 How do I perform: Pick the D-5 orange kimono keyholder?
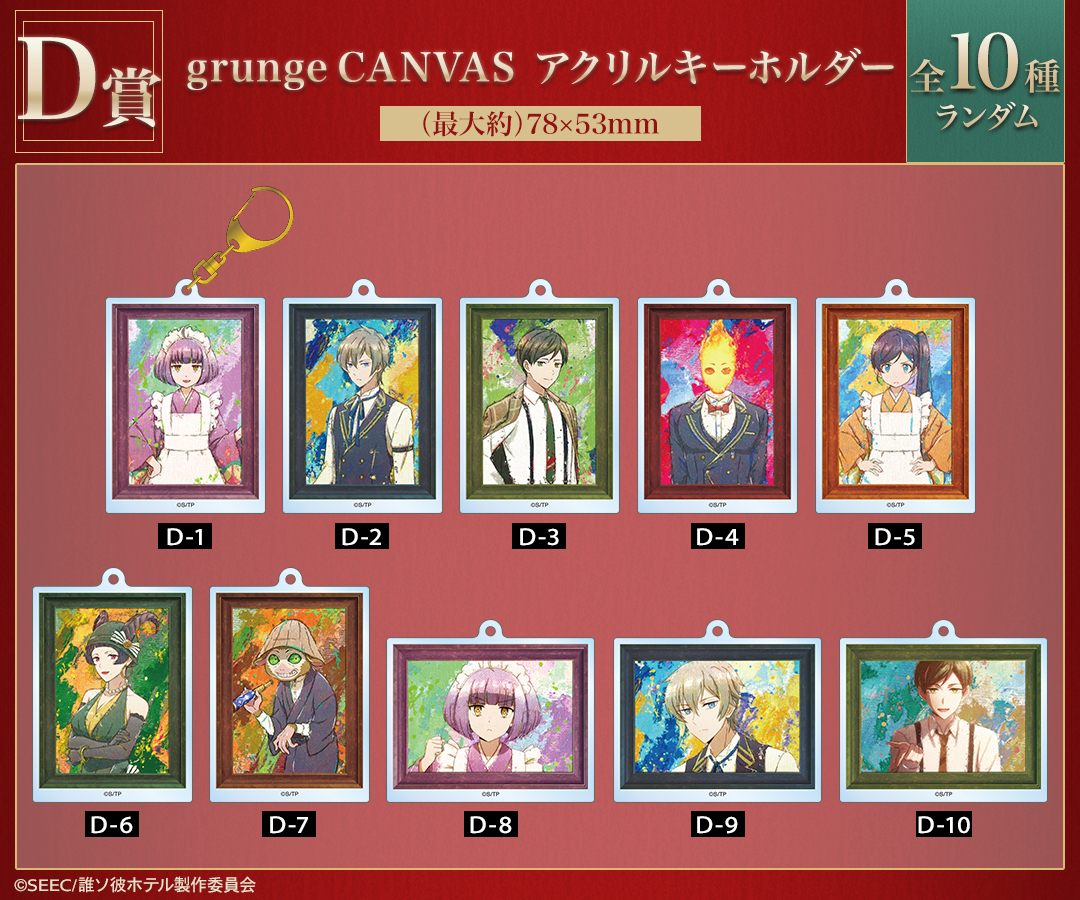895,405
